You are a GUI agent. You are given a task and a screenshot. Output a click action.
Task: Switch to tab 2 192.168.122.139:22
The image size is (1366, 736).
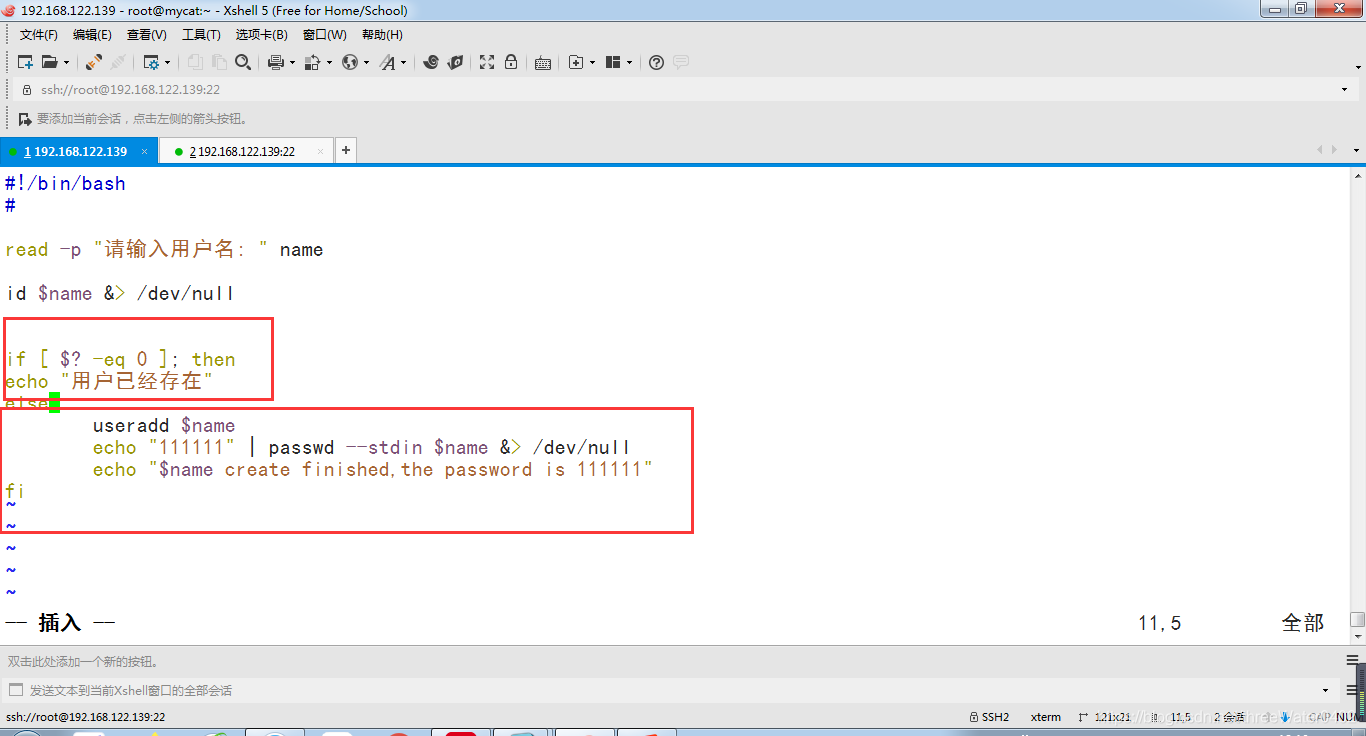coord(245,151)
